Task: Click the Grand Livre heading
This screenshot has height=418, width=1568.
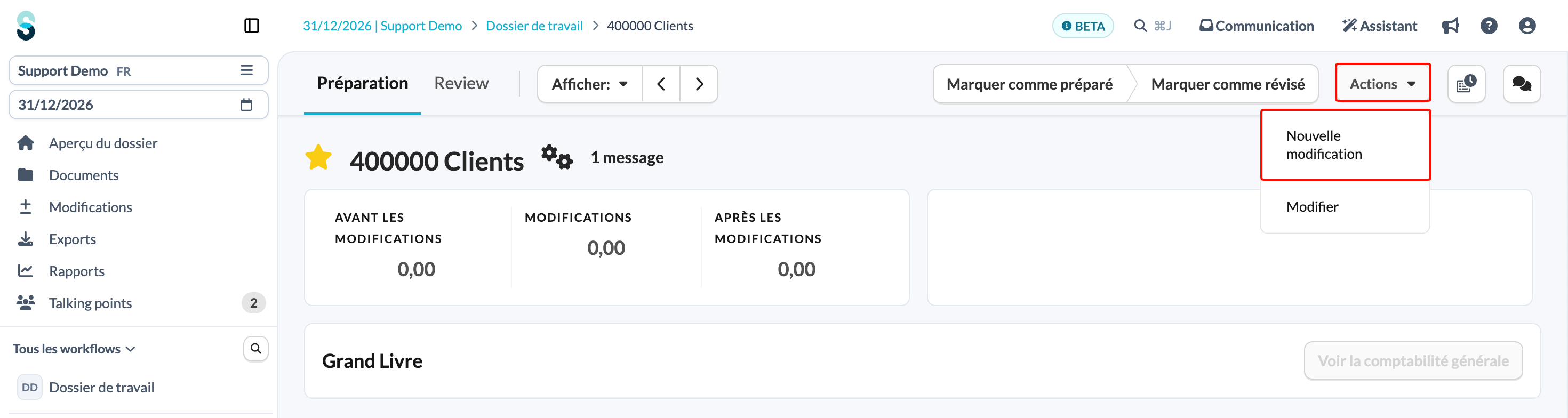Action: click(372, 361)
